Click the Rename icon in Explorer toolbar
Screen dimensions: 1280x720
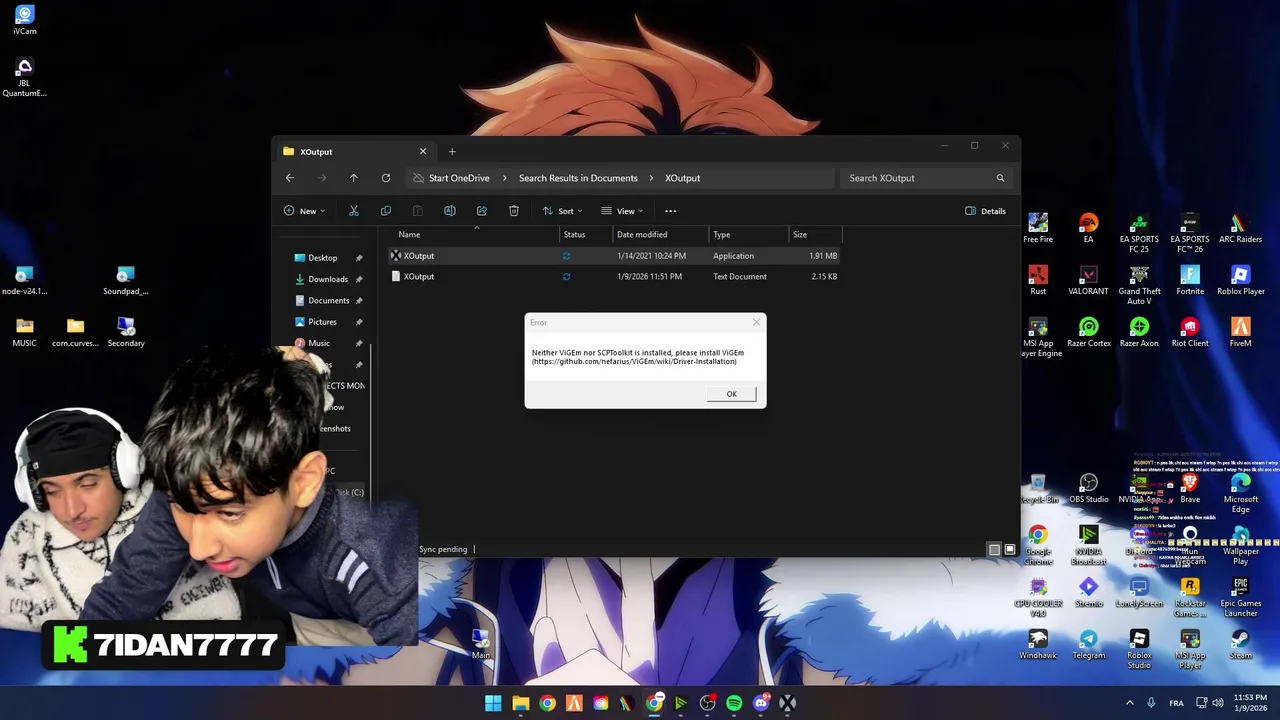pos(449,211)
